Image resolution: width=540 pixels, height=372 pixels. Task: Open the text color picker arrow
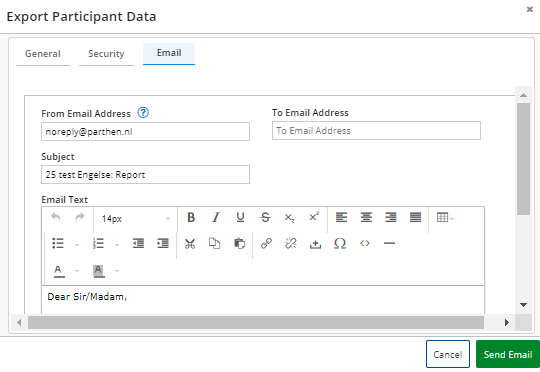click(77, 271)
